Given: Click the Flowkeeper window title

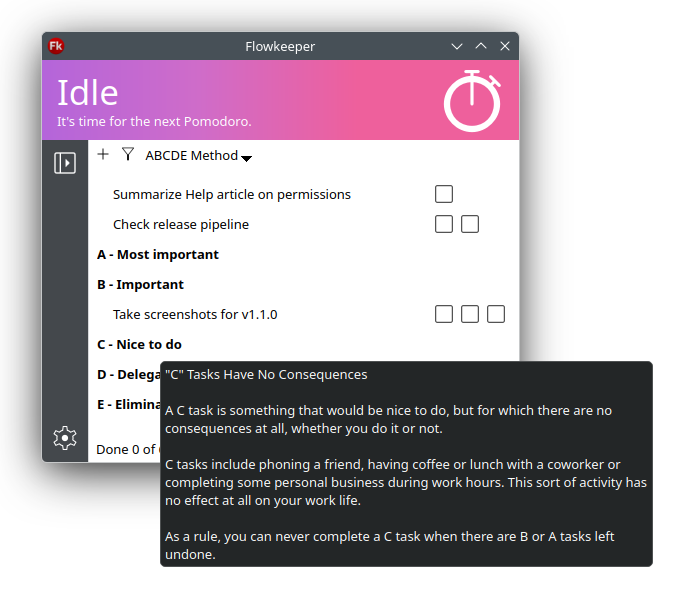Looking at the screenshot, I should point(280,46).
